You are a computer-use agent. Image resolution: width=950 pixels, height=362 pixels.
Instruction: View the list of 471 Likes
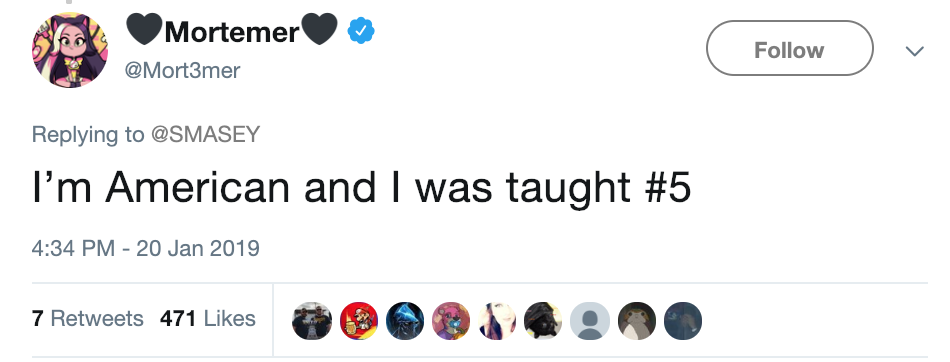207,318
